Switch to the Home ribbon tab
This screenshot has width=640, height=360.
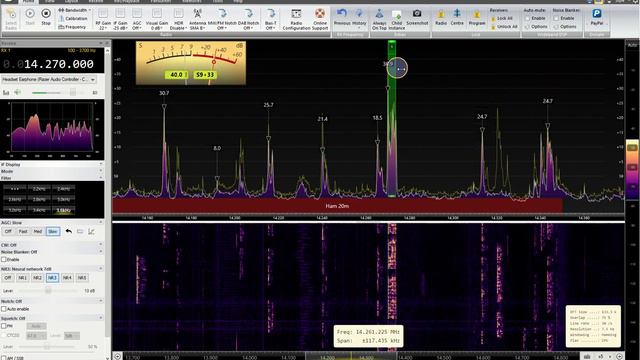tap(28, 2)
